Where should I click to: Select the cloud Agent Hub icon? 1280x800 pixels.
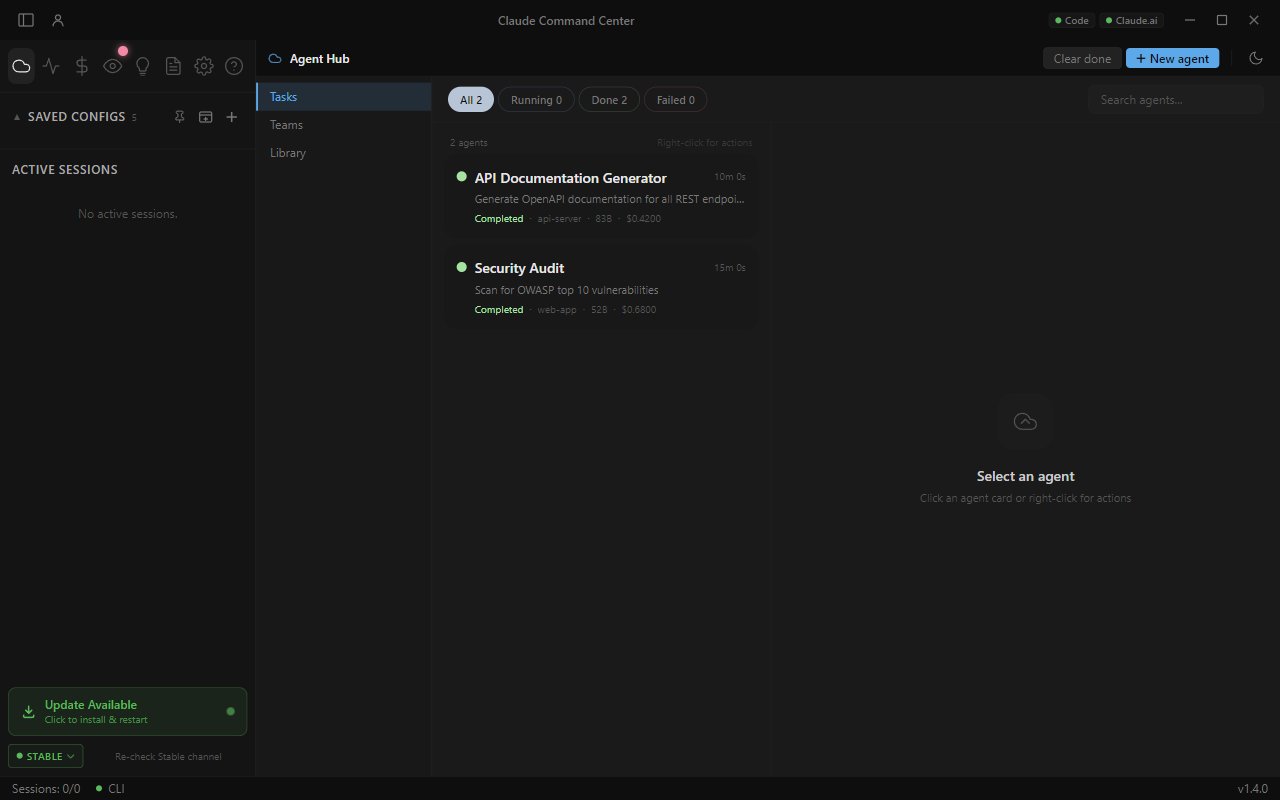[x=21, y=66]
